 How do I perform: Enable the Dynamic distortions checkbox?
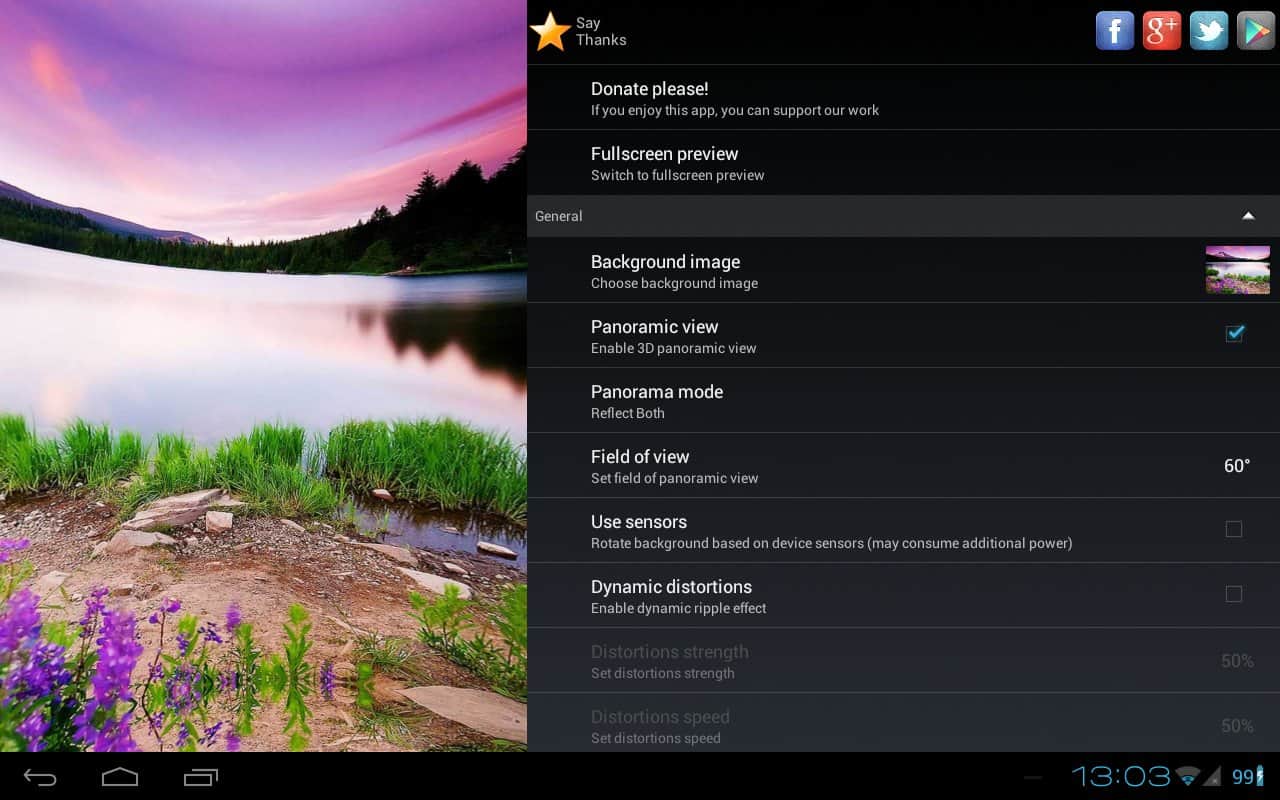[x=1234, y=594]
